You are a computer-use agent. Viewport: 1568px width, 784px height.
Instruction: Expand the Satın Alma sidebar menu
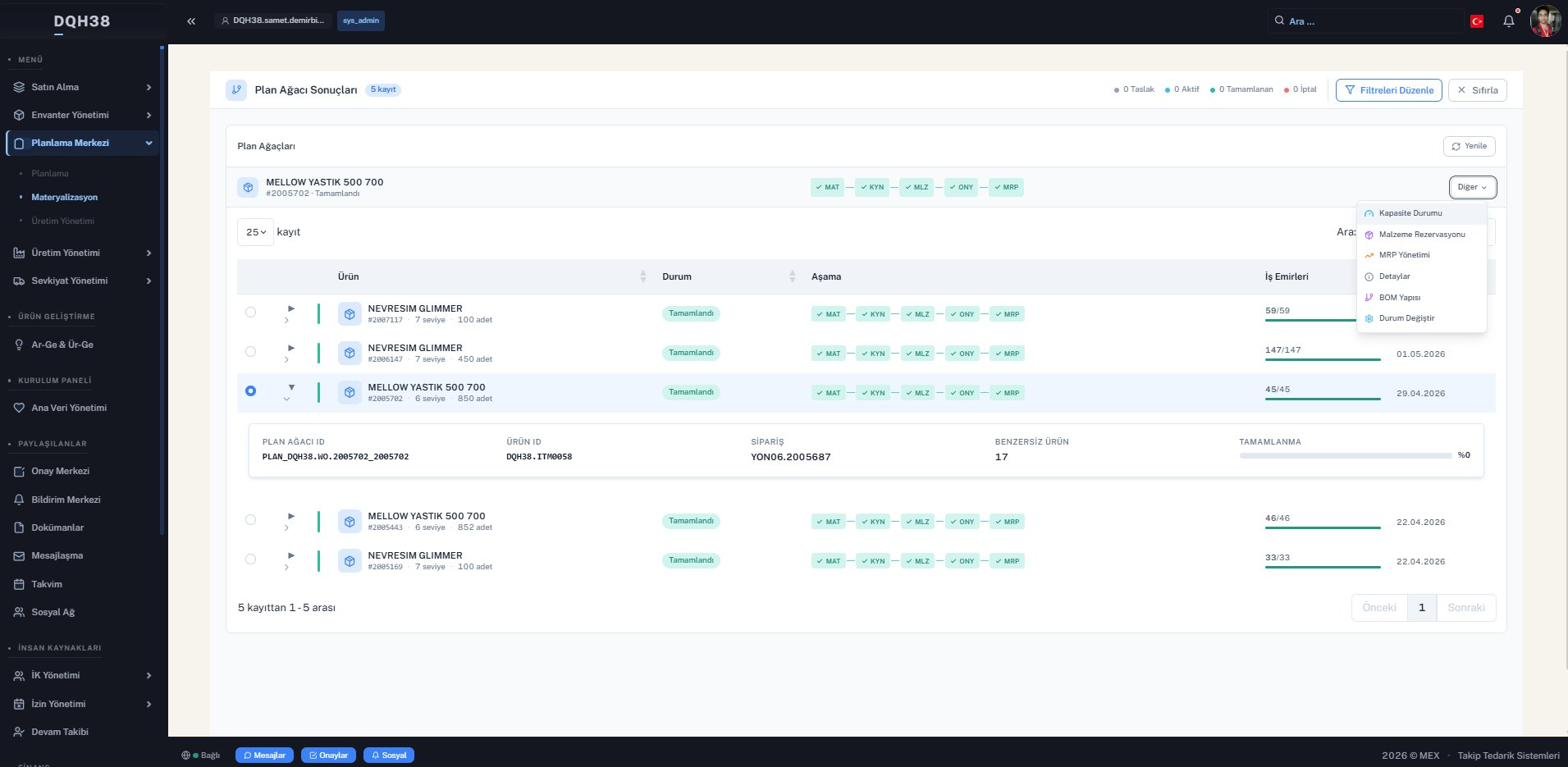tap(81, 87)
